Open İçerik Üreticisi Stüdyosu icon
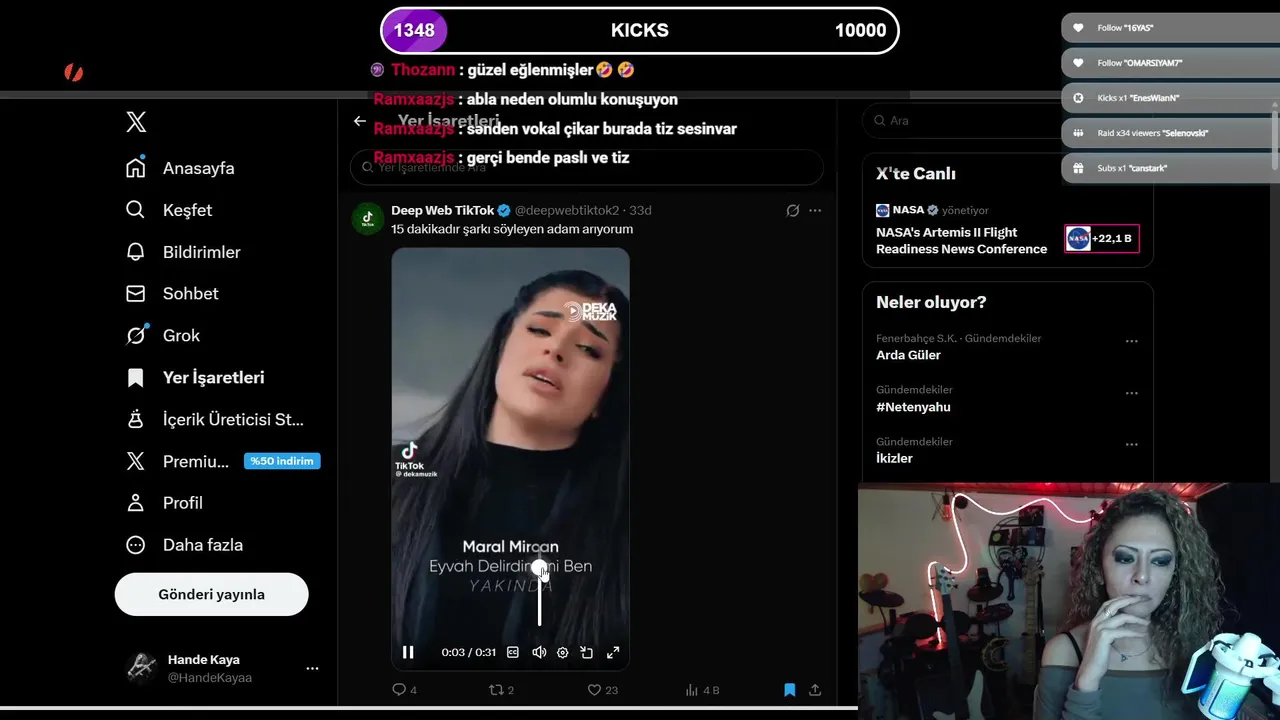This screenshot has width=1280, height=720. tap(136, 420)
